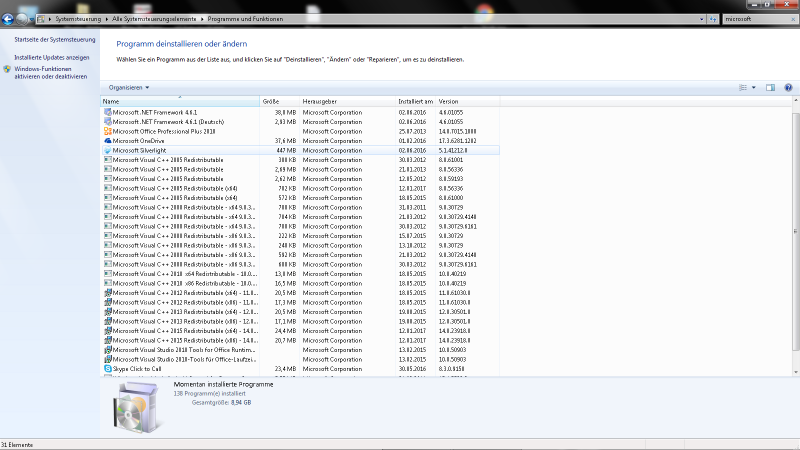Click the installed programs CD box thumbnail
800x450 pixels.
(137, 408)
